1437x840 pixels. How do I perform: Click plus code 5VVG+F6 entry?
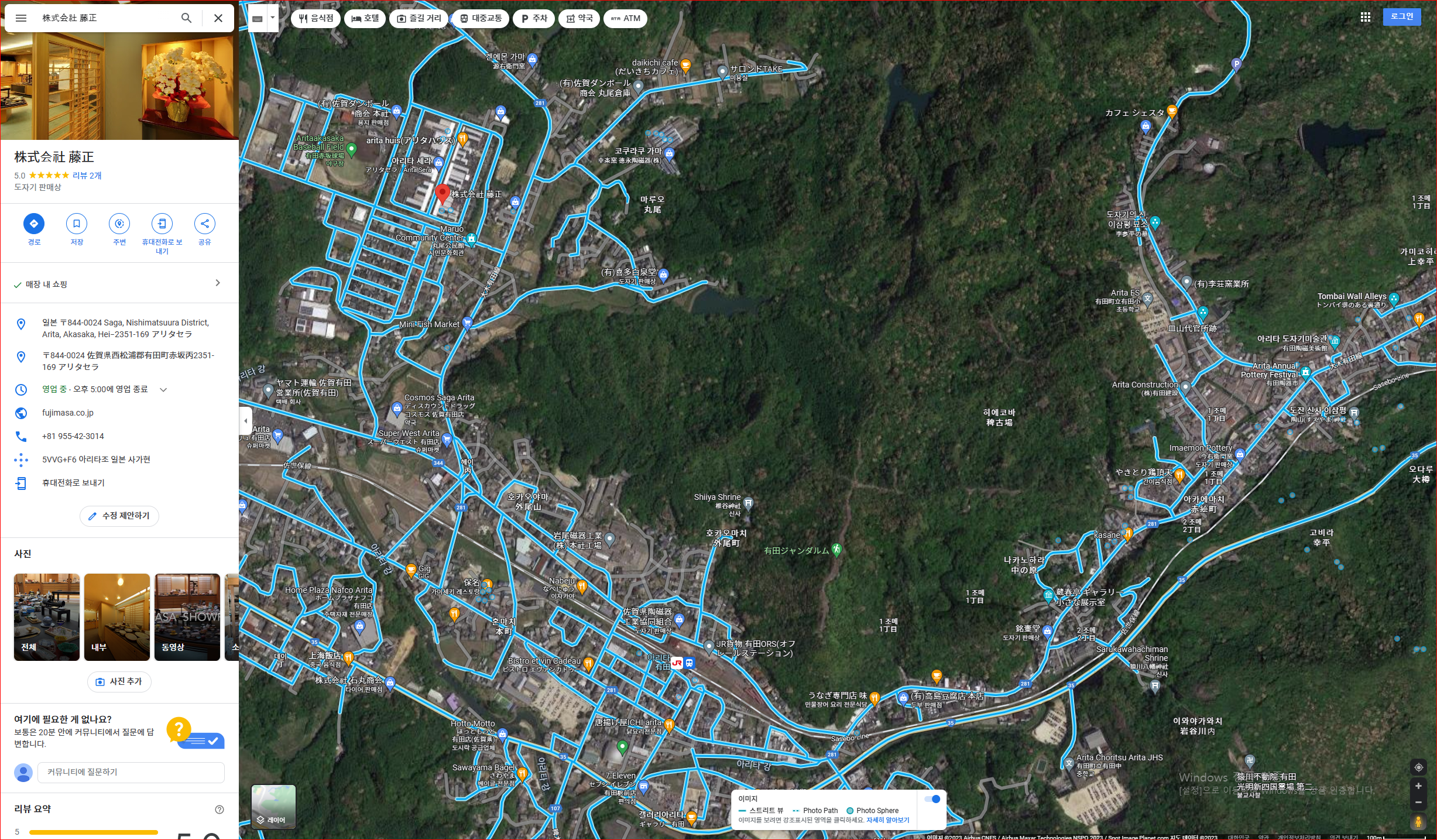pos(96,460)
